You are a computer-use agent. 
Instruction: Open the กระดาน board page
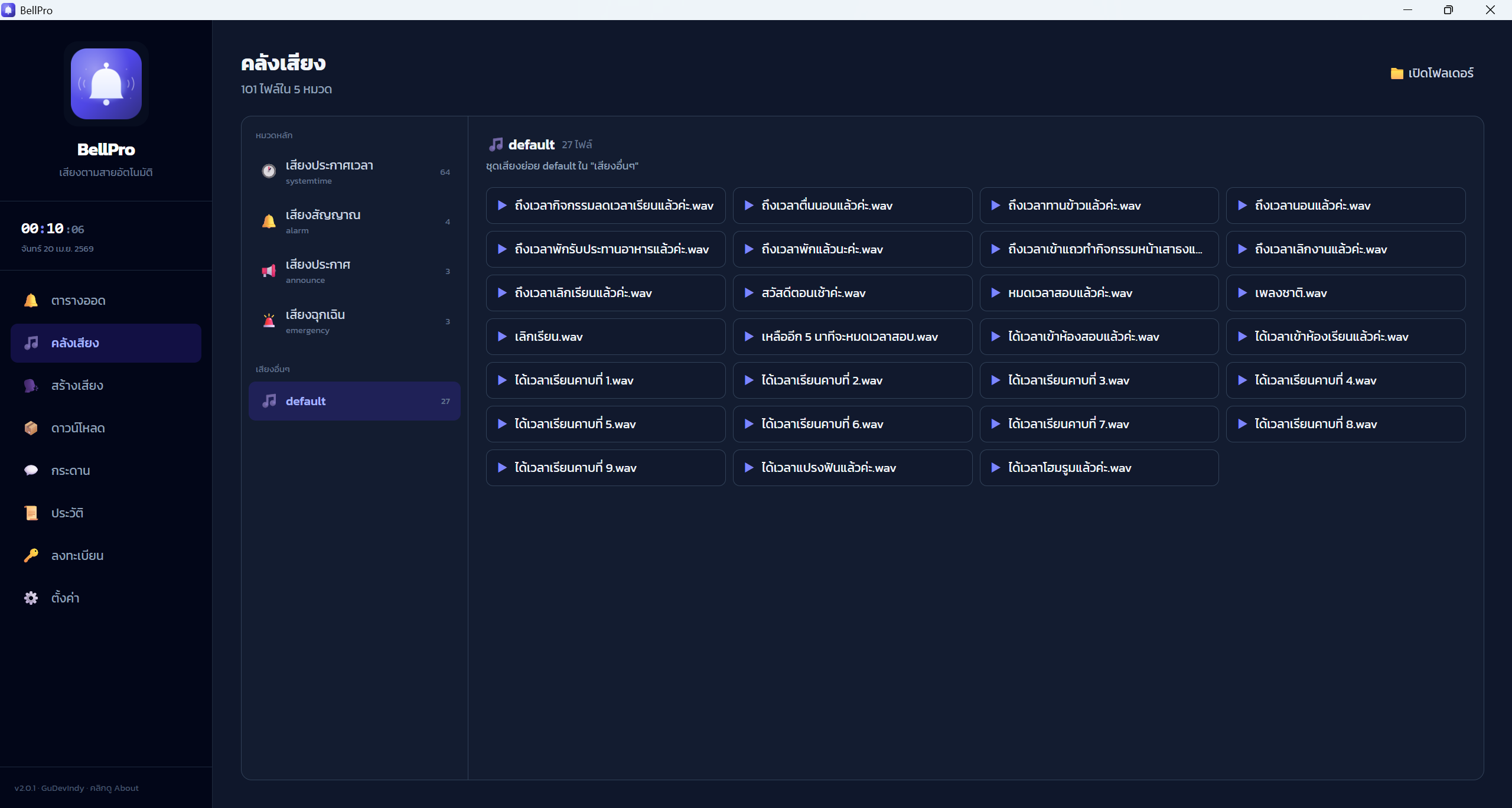(106, 471)
